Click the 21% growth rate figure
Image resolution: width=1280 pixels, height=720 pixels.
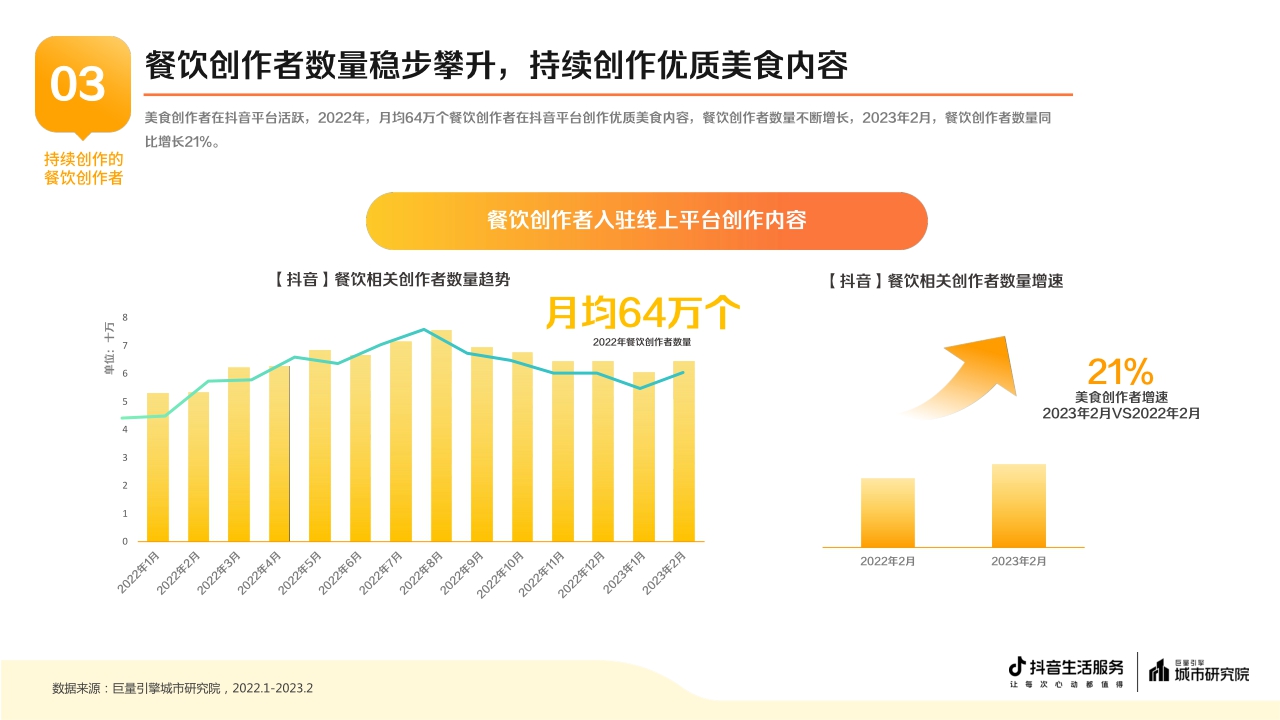[1118, 372]
